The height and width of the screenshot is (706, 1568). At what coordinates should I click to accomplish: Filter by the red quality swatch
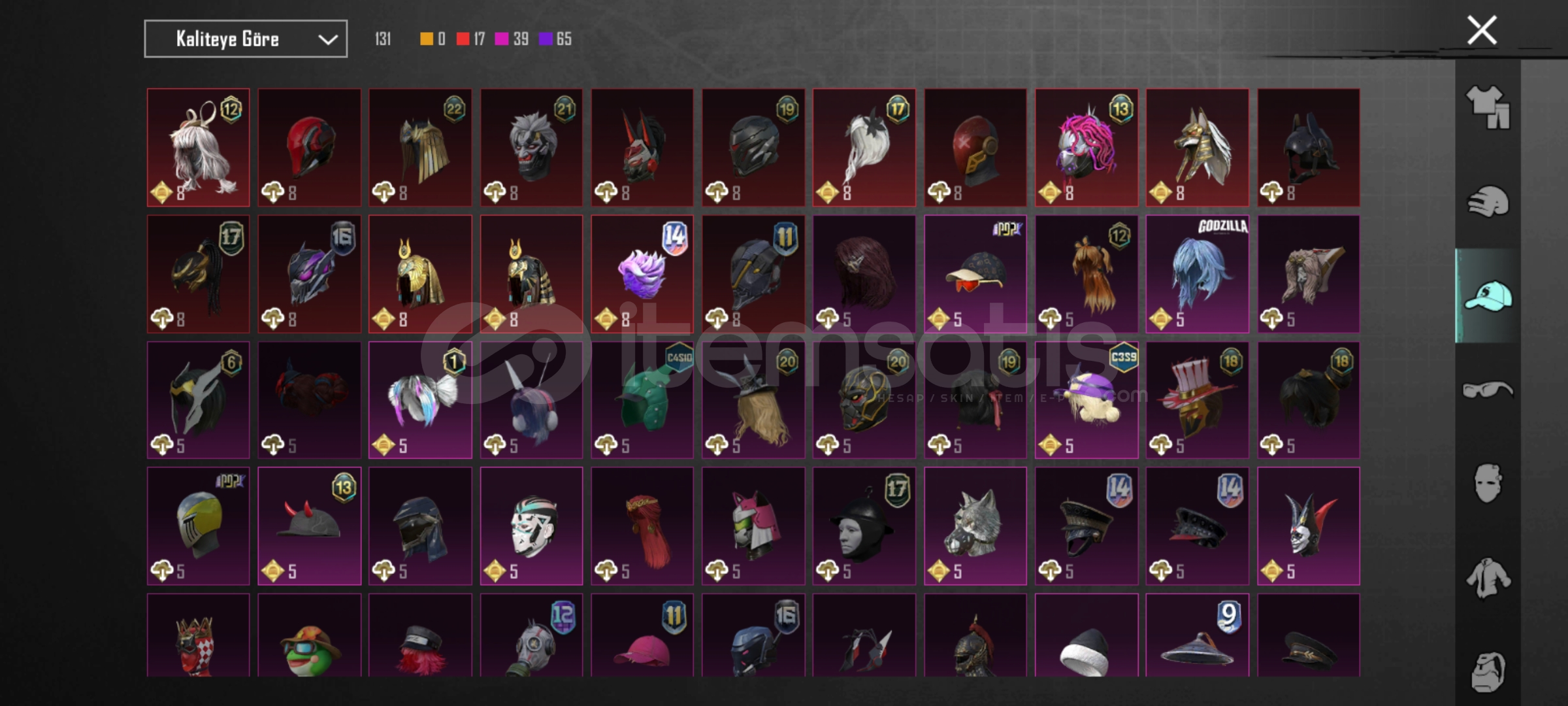pos(463,39)
